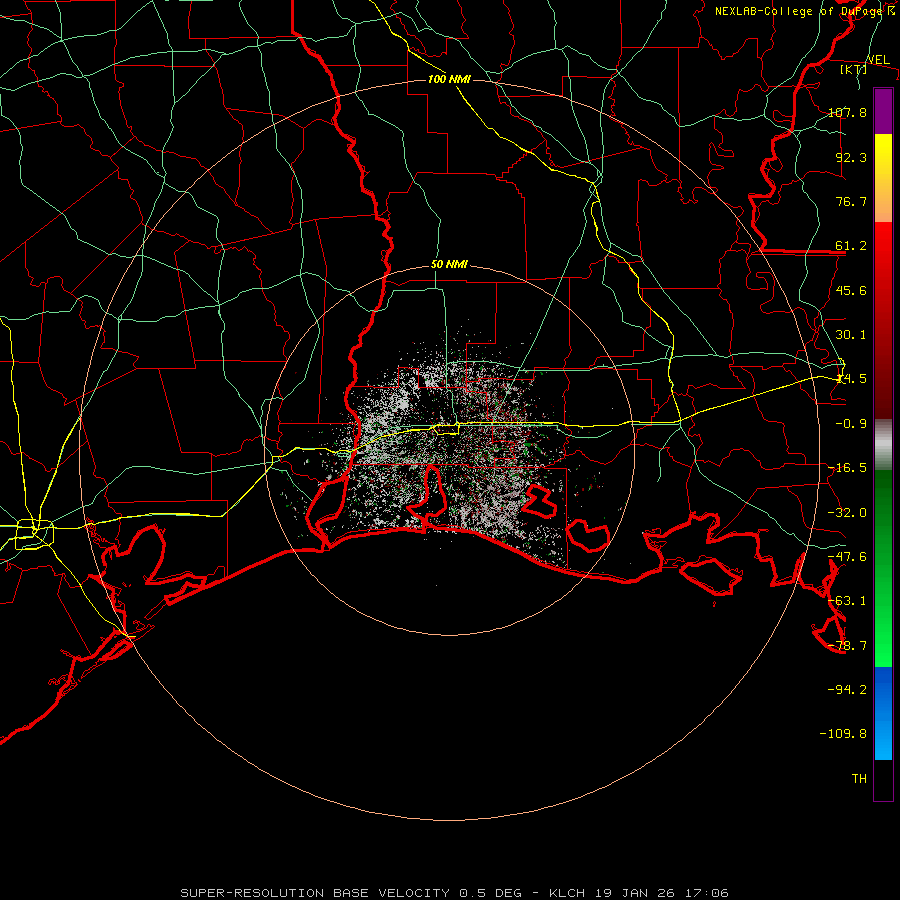Pick the bright red segment of the color bar
Screen dimensions: 900x900
coord(883,241)
